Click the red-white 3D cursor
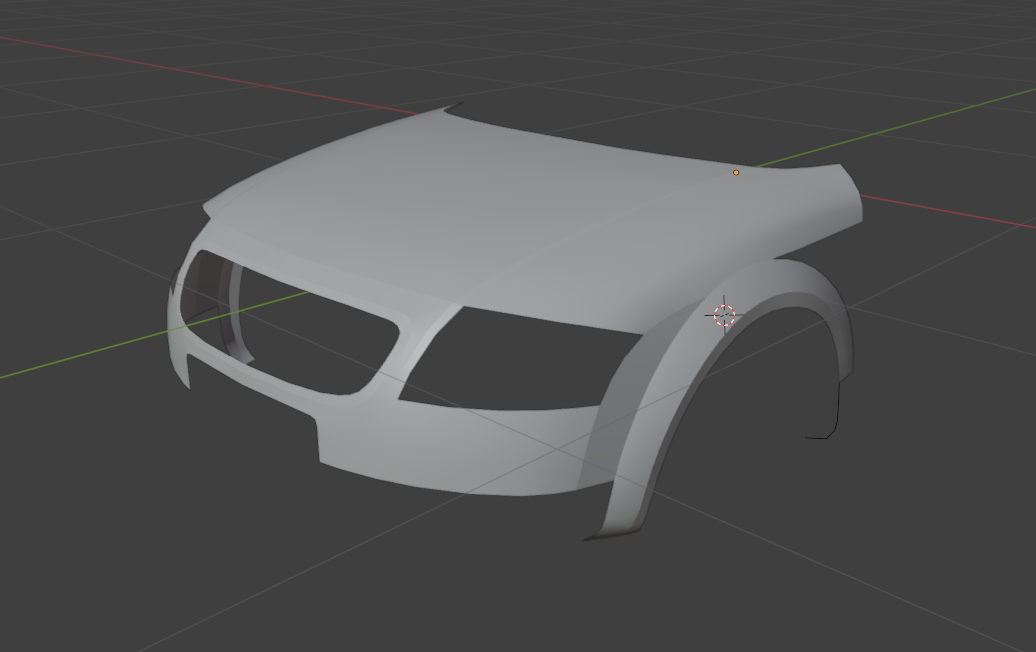The height and width of the screenshot is (652, 1036). [725, 316]
